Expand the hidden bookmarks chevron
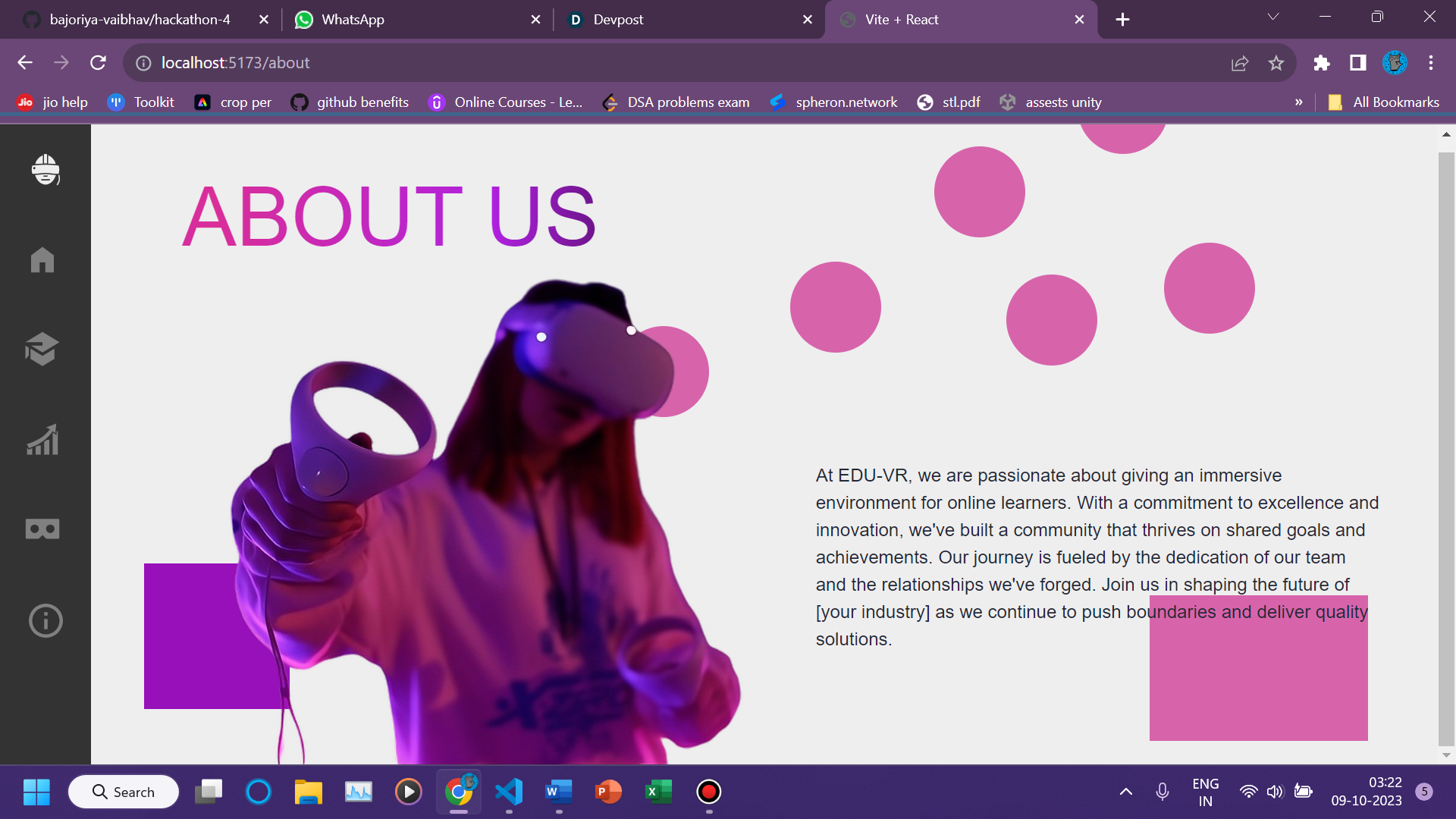Viewport: 1456px width, 819px height. point(1299,102)
